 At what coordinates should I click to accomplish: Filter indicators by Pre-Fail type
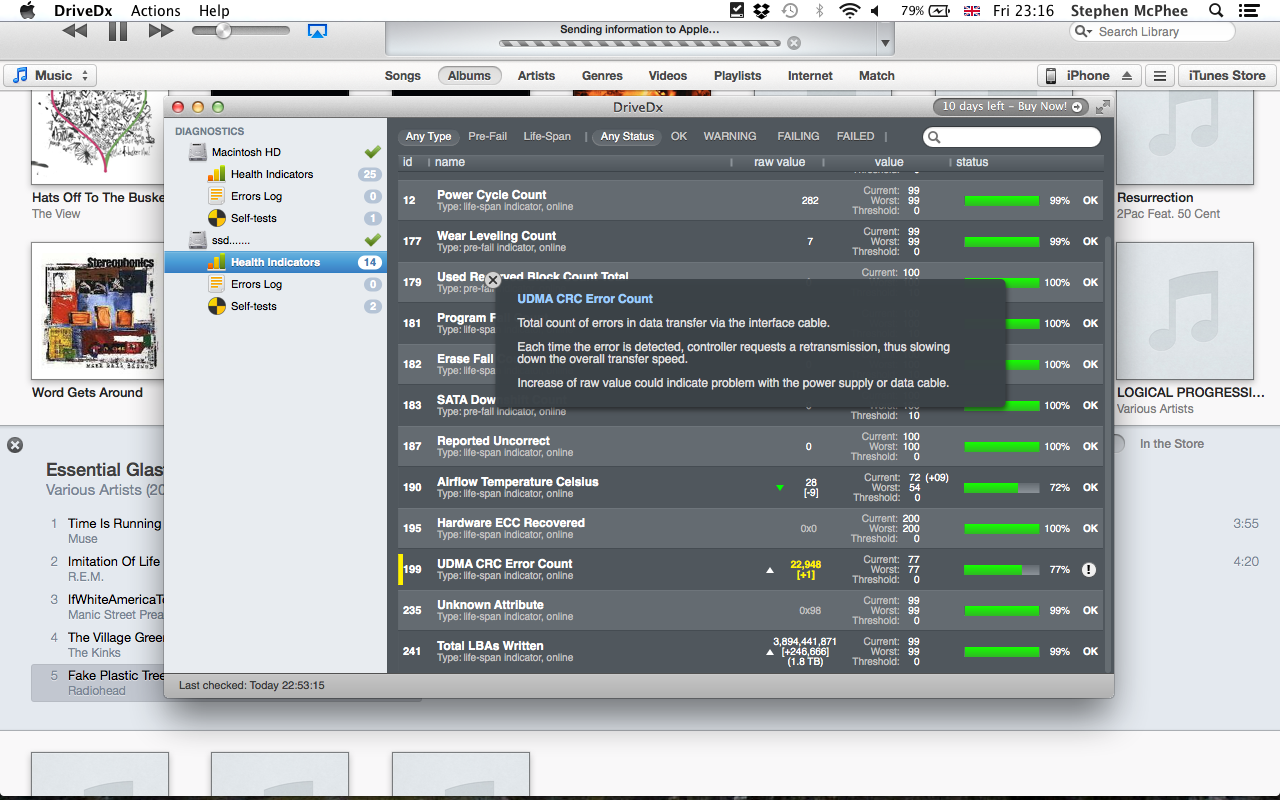[x=487, y=136]
